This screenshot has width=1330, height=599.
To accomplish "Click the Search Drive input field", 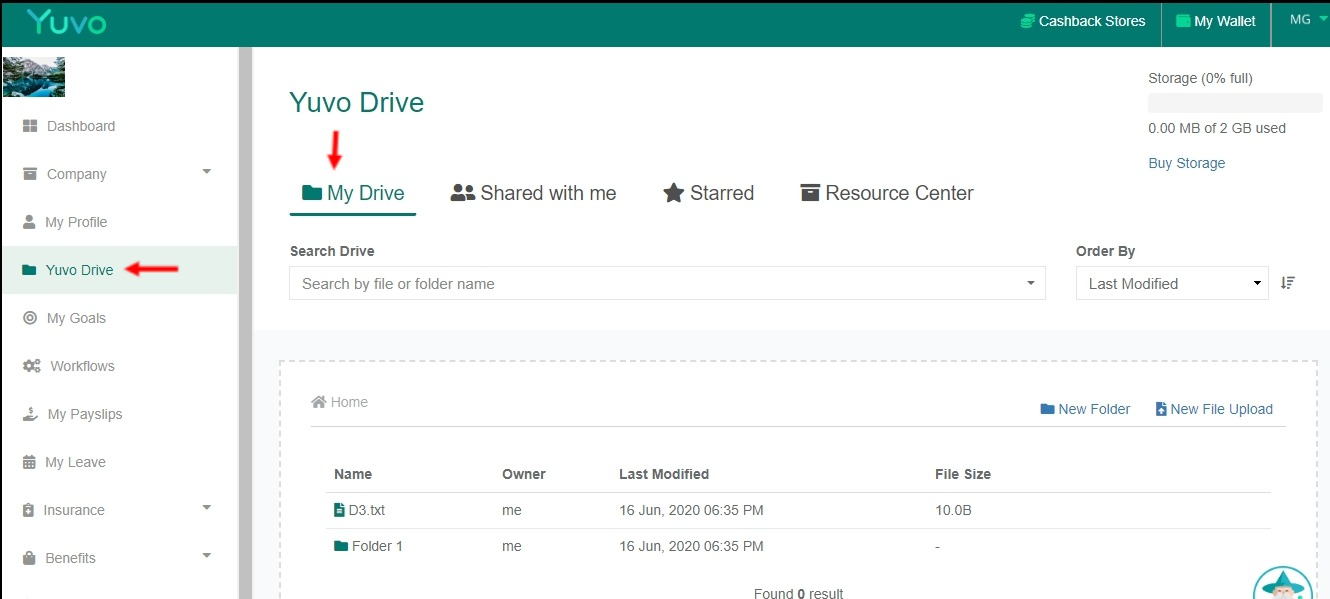I will (x=667, y=283).
